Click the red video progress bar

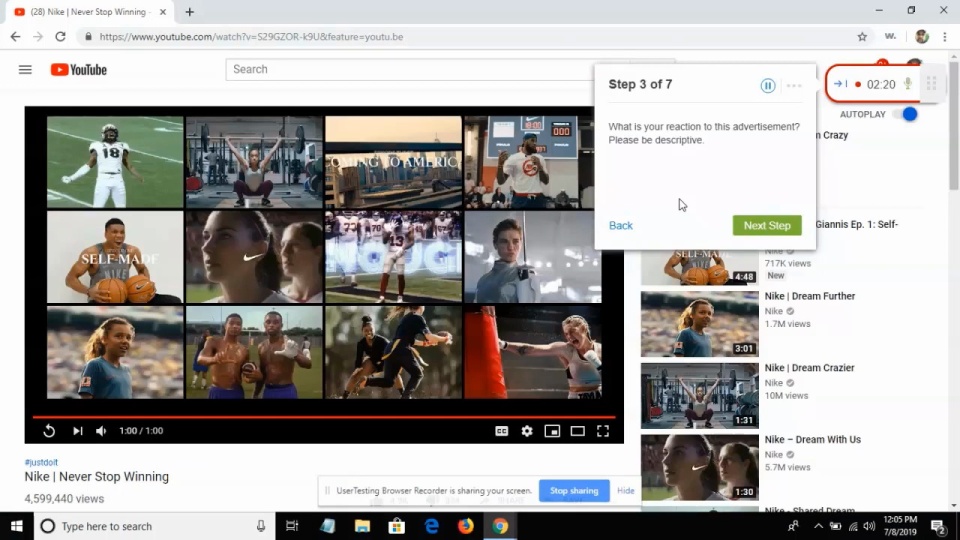324,417
